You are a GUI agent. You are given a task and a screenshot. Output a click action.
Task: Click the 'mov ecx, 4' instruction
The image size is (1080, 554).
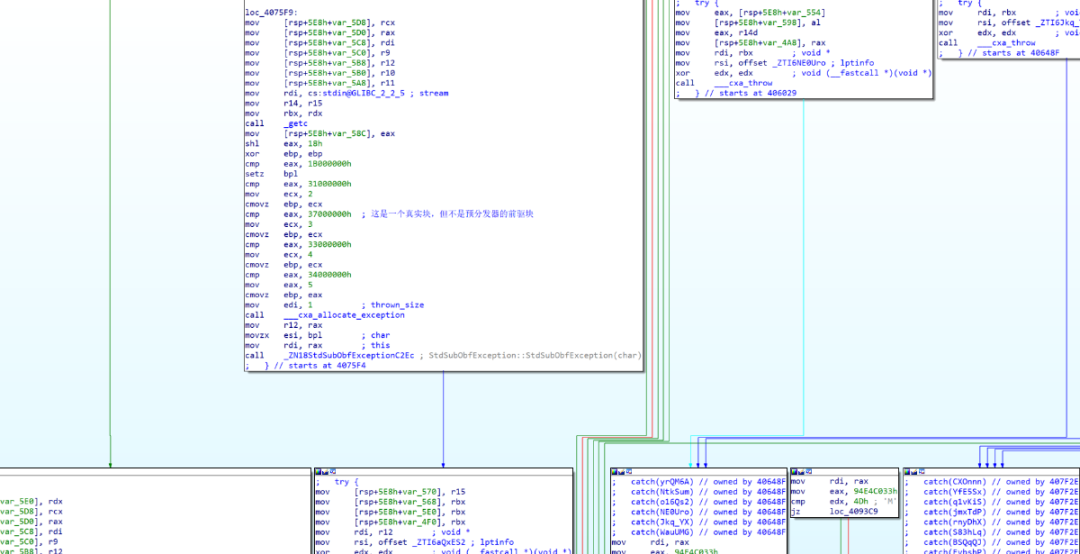(279, 254)
